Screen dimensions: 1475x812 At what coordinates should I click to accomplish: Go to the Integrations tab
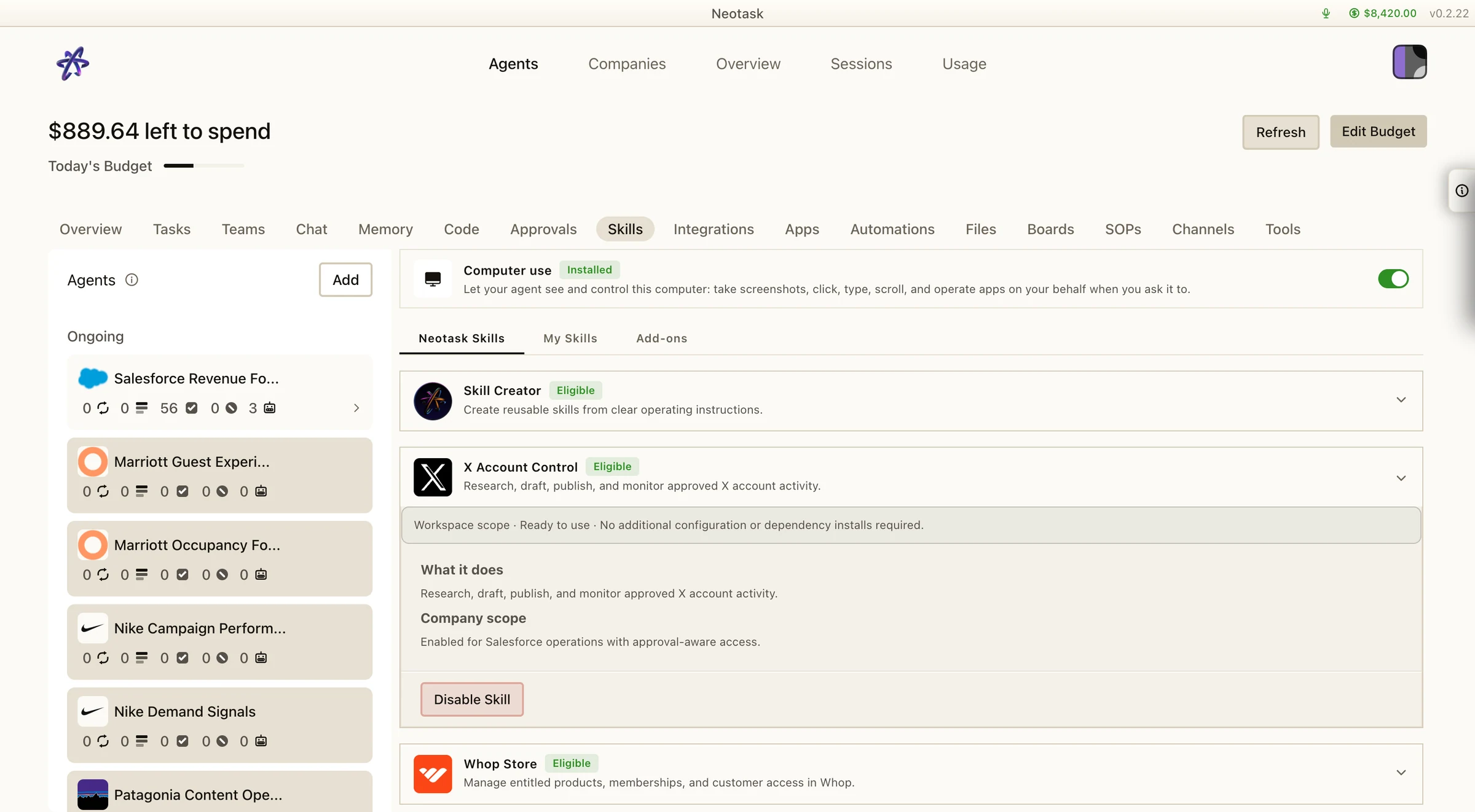pos(714,229)
